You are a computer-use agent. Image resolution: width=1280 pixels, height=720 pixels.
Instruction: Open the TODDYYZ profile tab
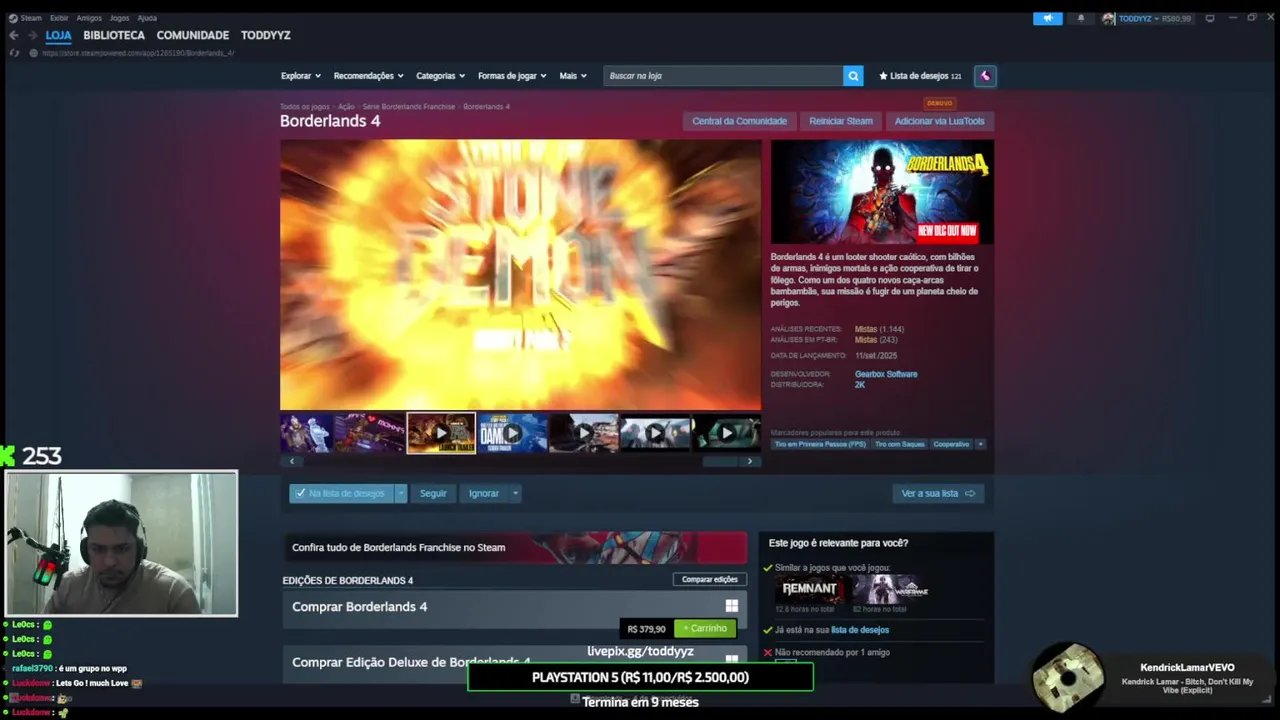click(265, 35)
